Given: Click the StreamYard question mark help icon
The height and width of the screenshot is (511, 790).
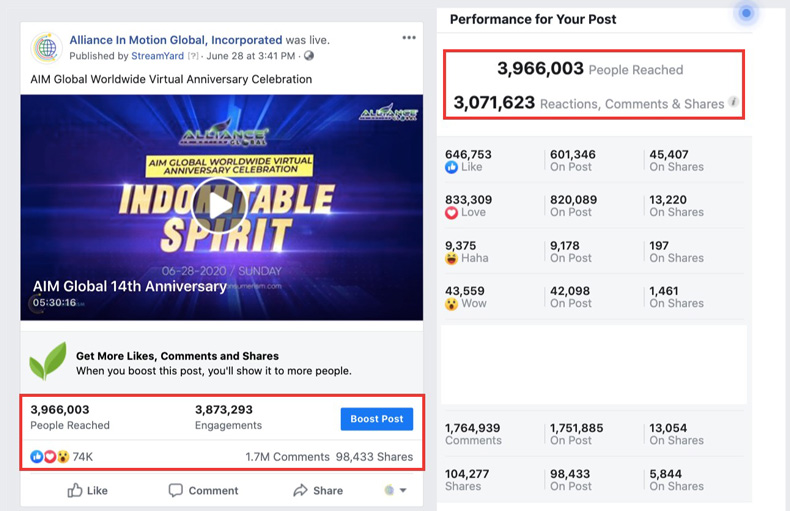Looking at the screenshot, I should coord(192,56).
